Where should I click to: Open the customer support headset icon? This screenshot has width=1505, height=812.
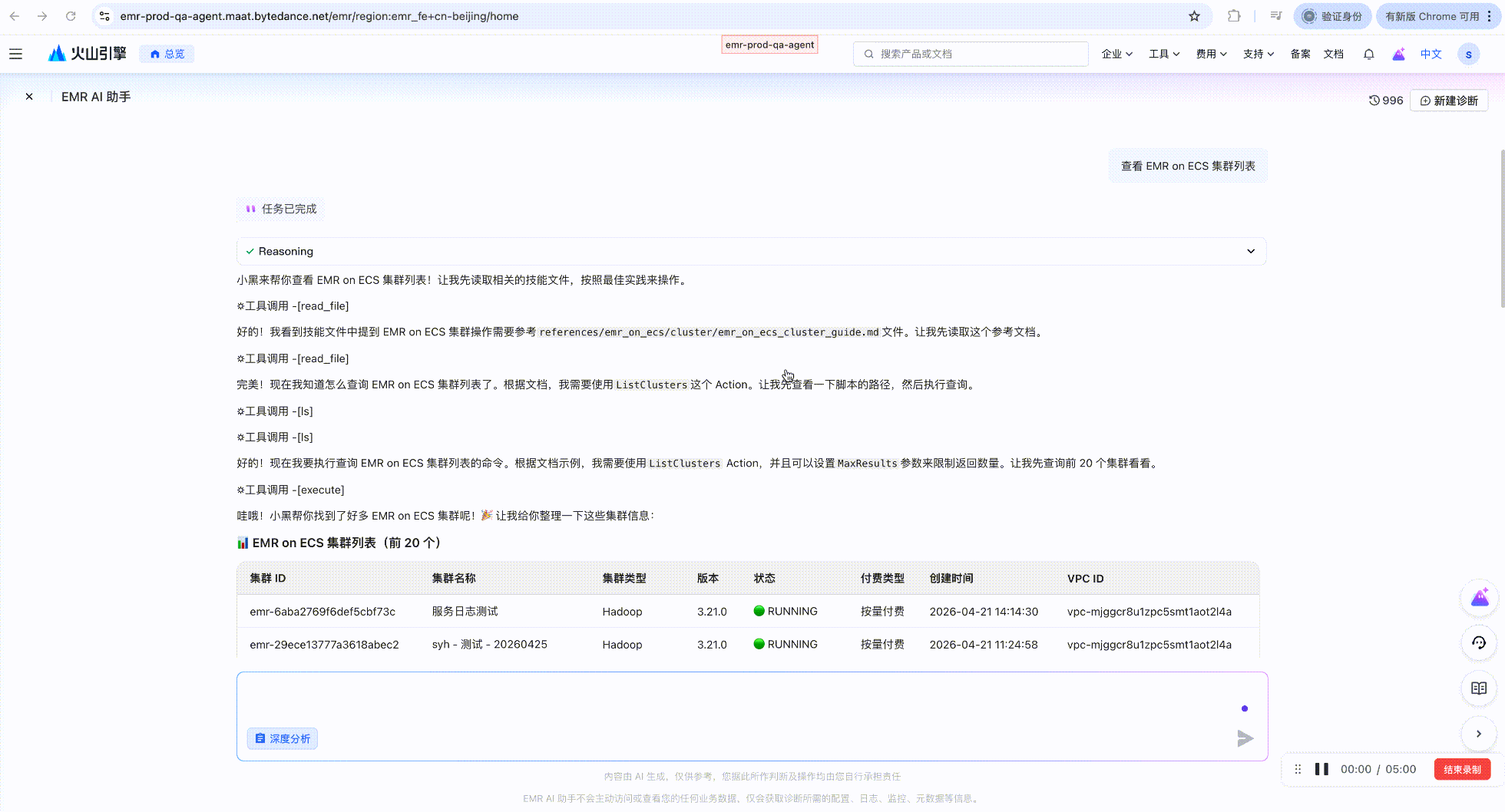click(x=1479, y=643)
